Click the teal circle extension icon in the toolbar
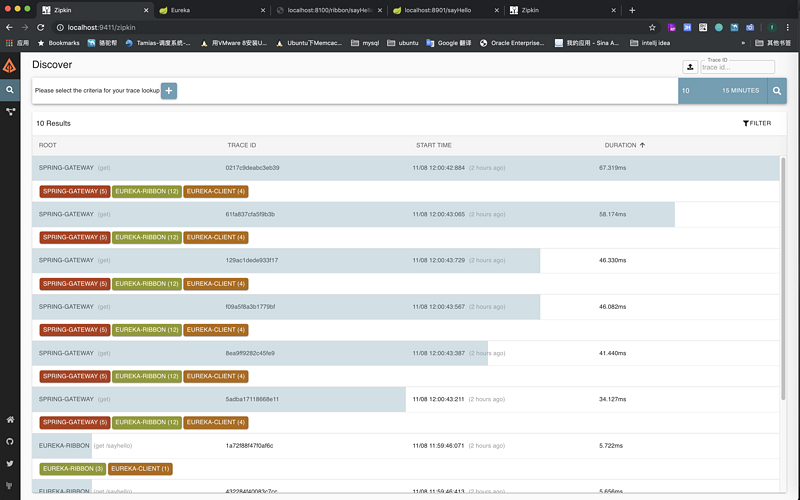This screenshot has width=800, height=500. click(718, 28)
